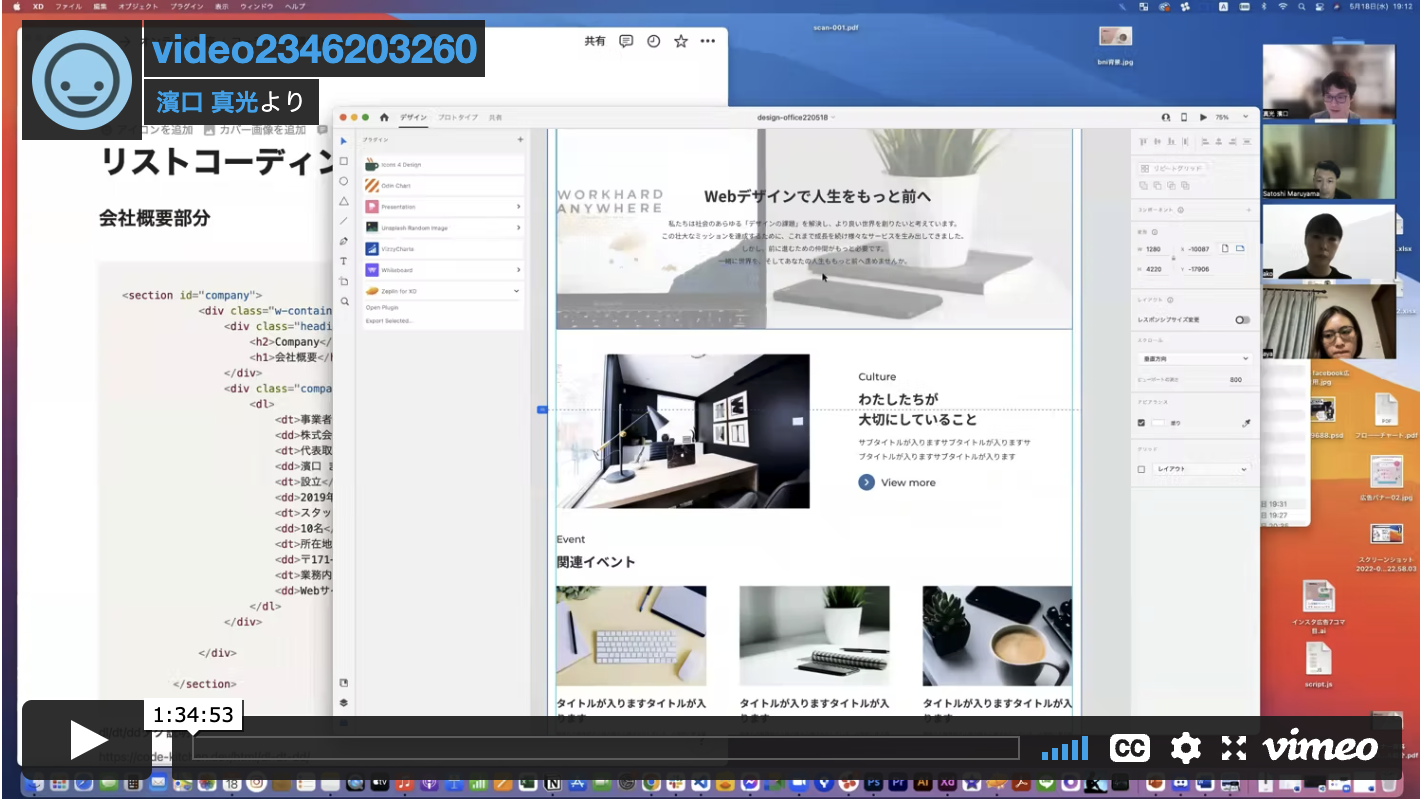1420x800 pixels.
Task: Go to the XD Home screen icon
Action: (384, 117)
